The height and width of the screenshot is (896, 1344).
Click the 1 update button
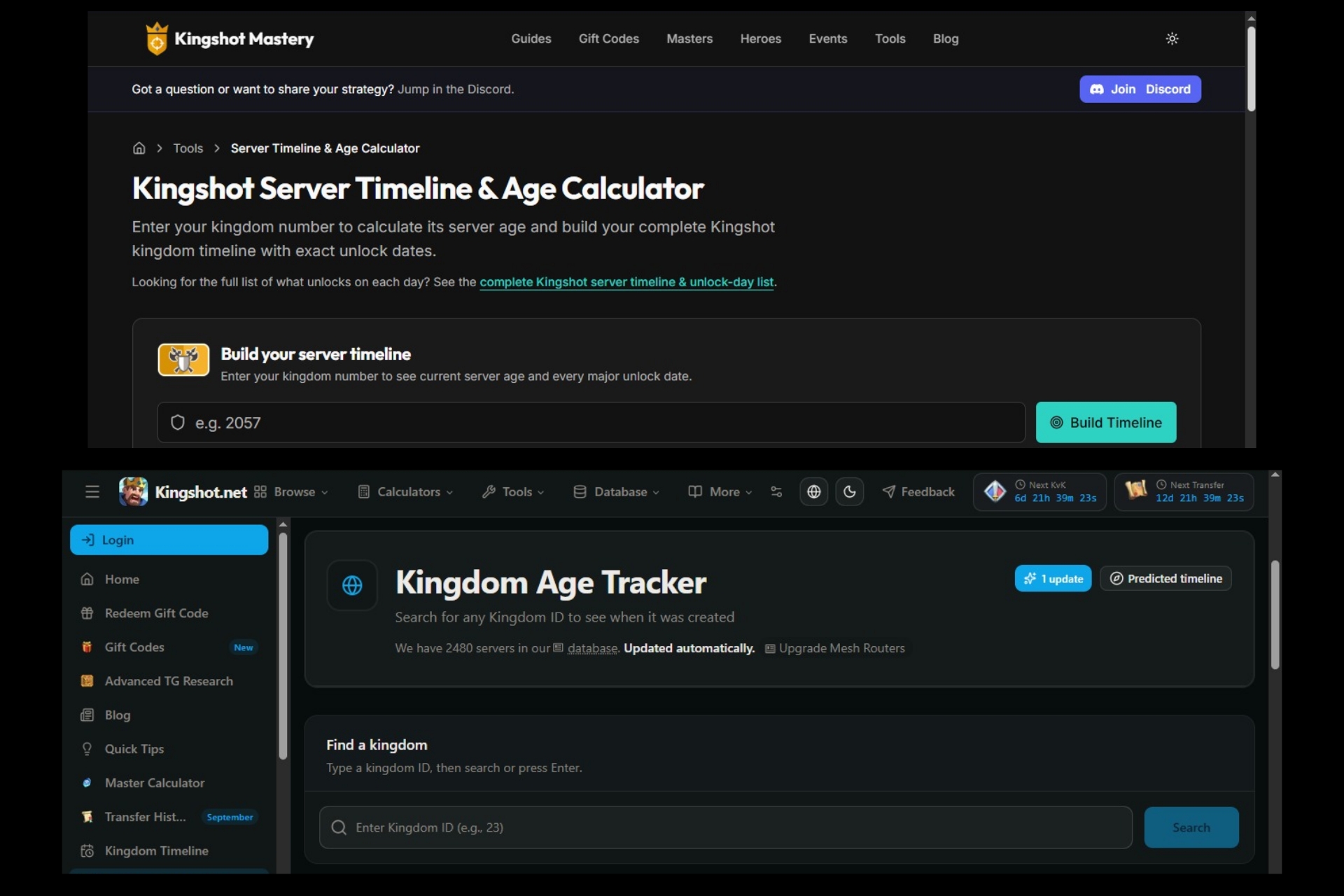point(1053,578)
